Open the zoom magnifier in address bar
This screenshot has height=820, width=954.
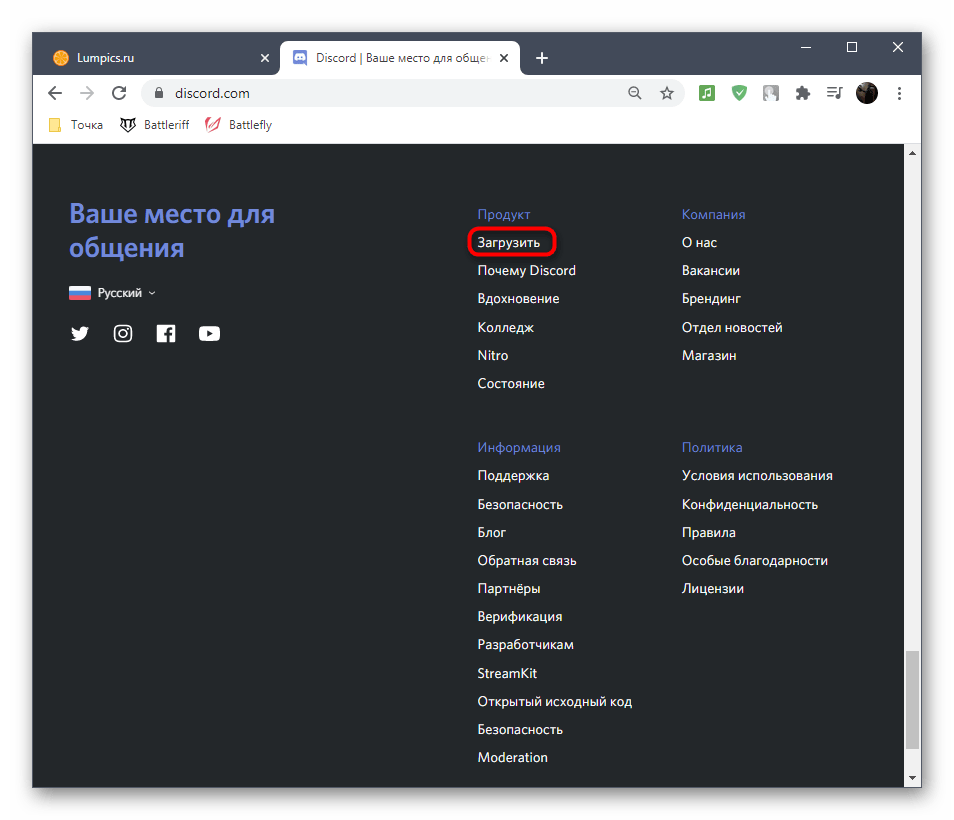(x=635, y=93)
